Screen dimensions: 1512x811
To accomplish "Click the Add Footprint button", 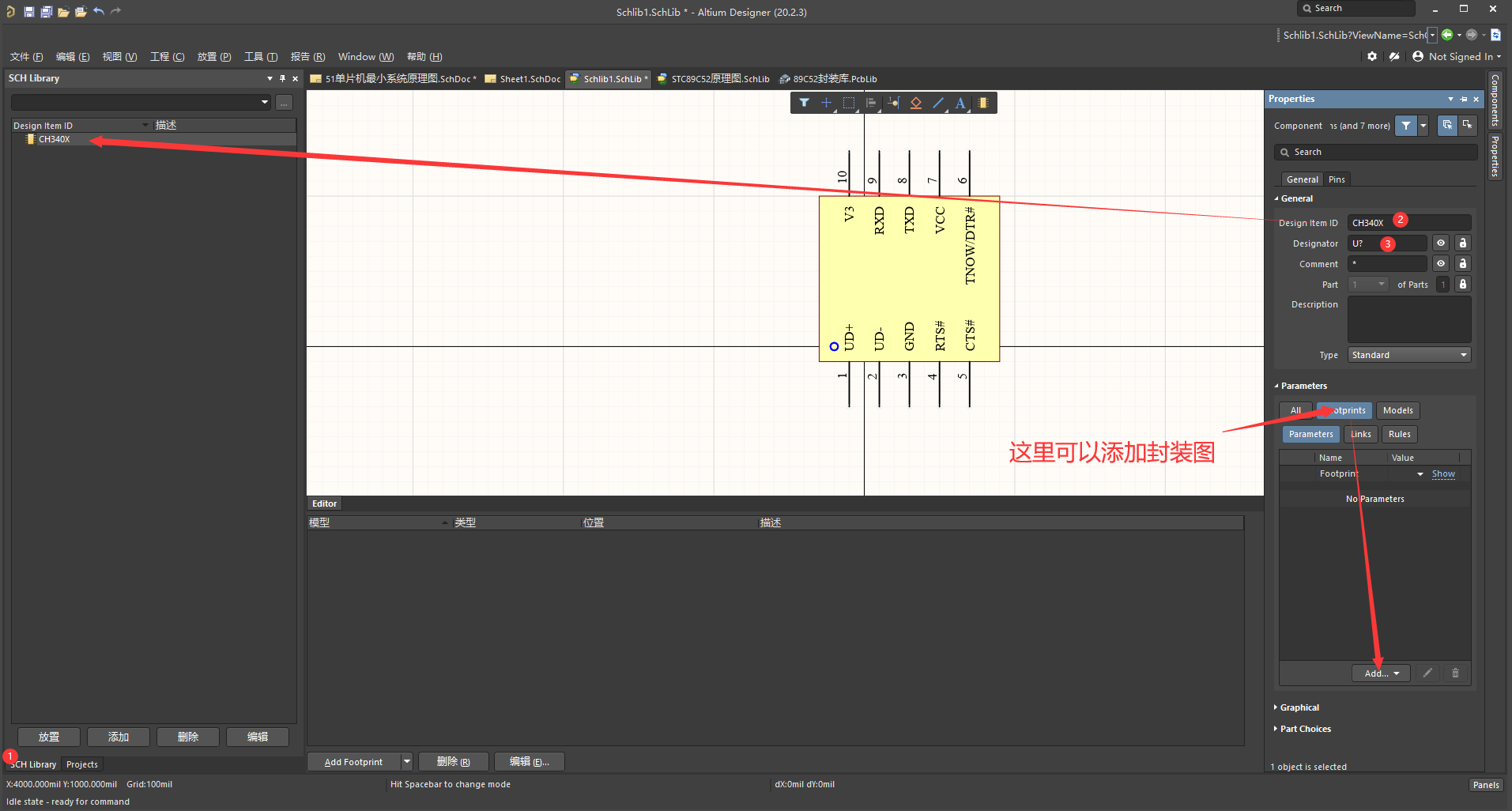I will (353, 762).
